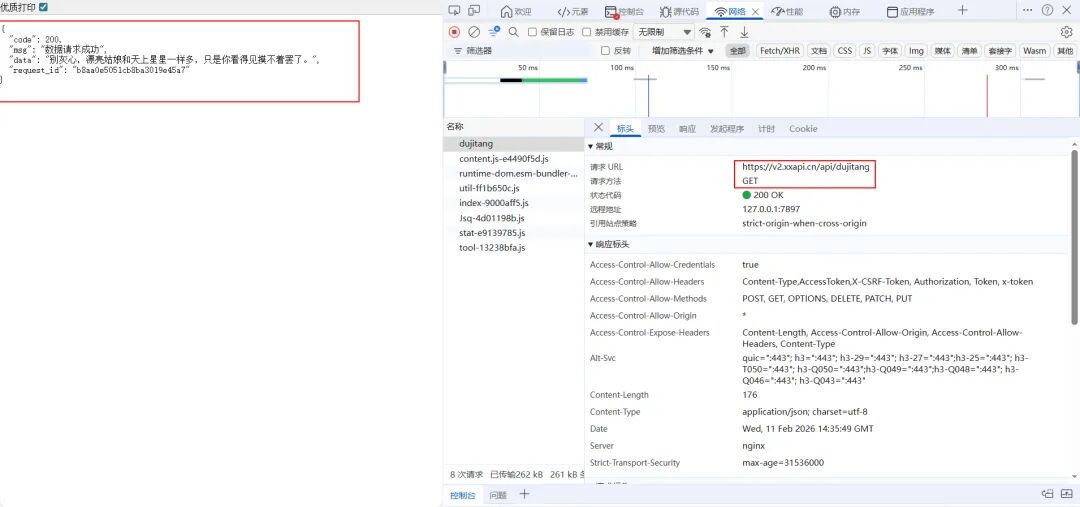Switch to the 源代码 sources tab
The image size is (1080, 507).
coord(678,11)
